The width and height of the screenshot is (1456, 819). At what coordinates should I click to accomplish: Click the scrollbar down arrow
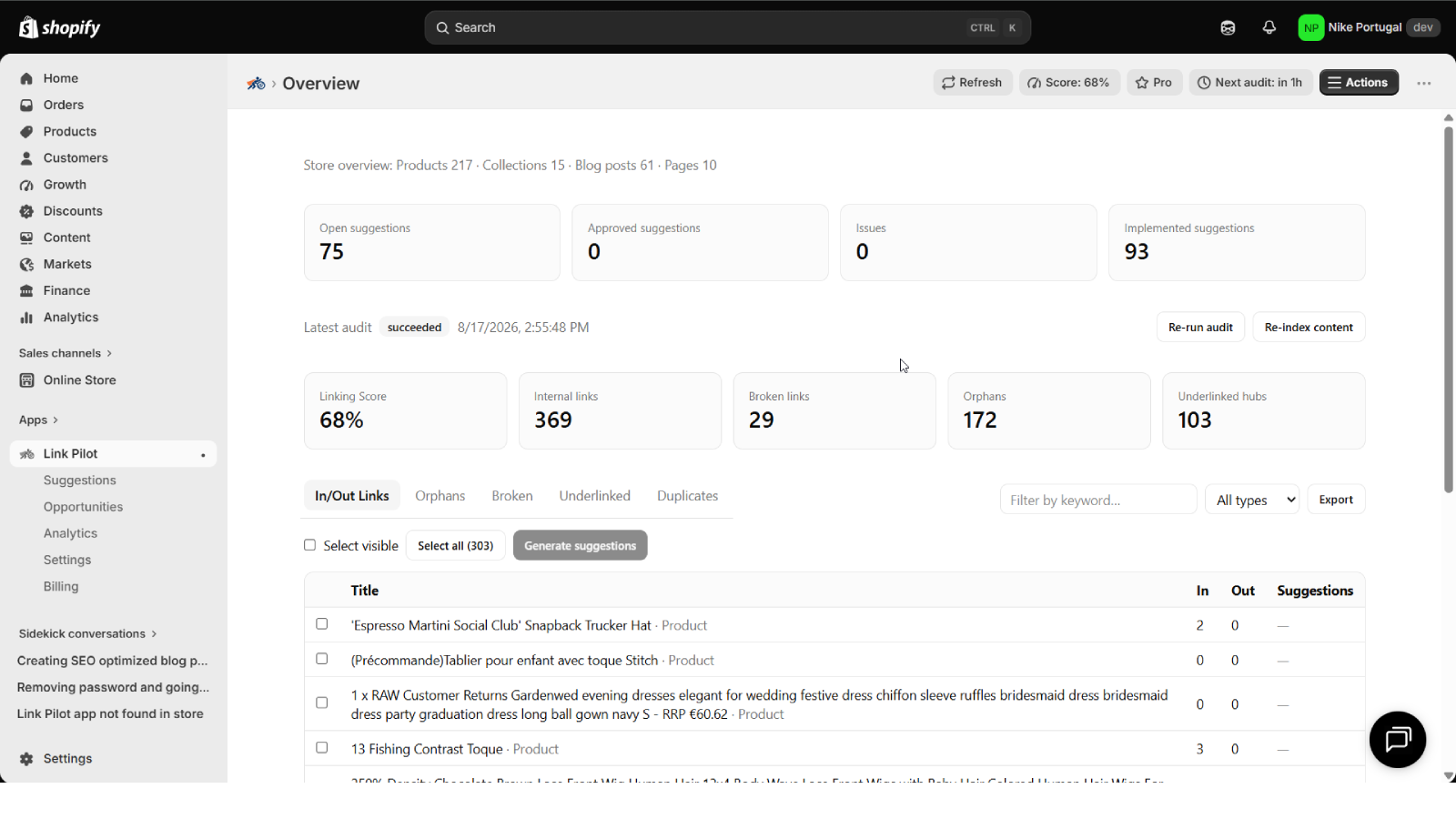click(x=1449, y=776)
